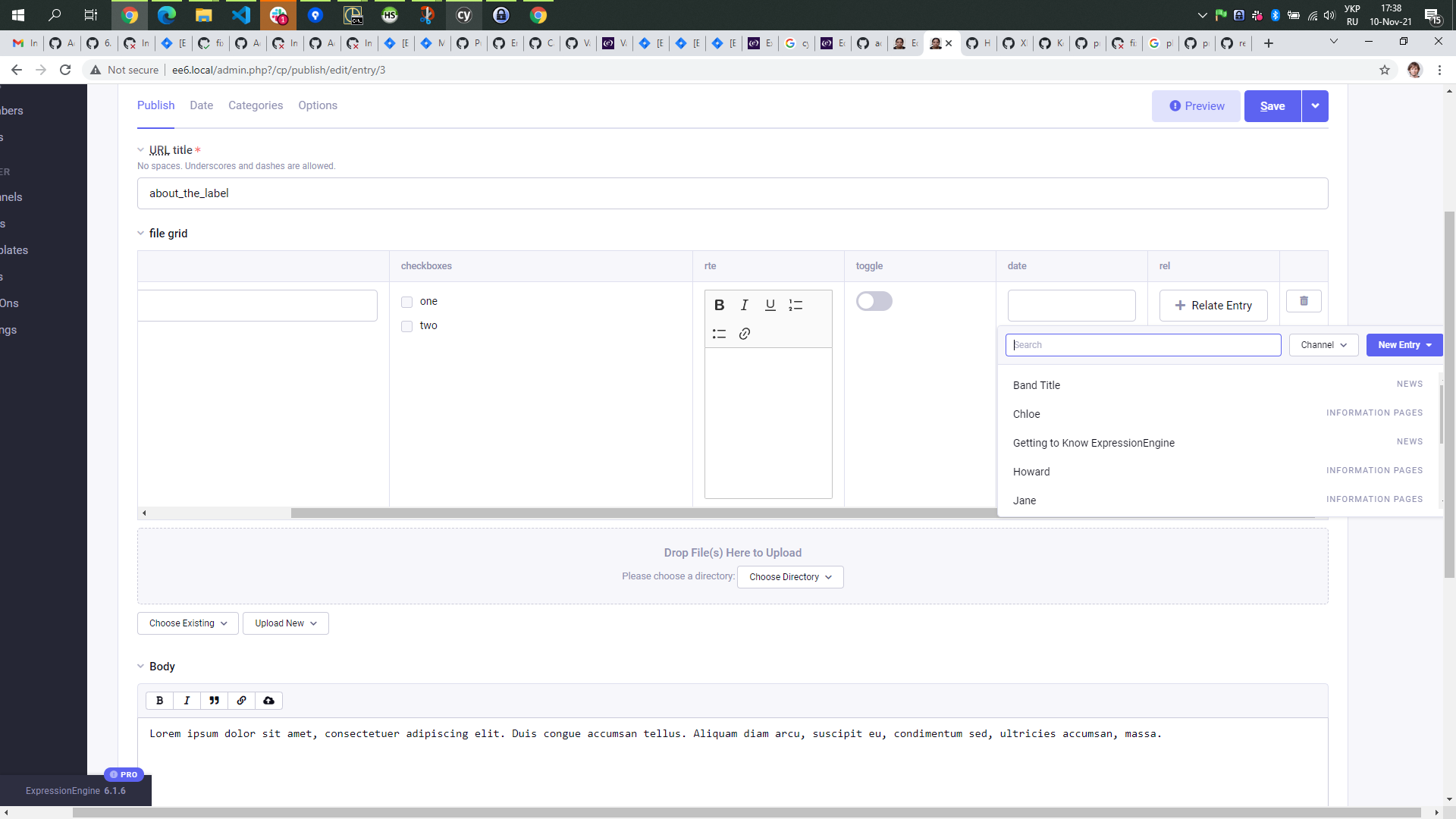The width and height of the screenshot is (1456, 819).
Task: Click the grid horizontal scrollbar
Action: [645, 513]
